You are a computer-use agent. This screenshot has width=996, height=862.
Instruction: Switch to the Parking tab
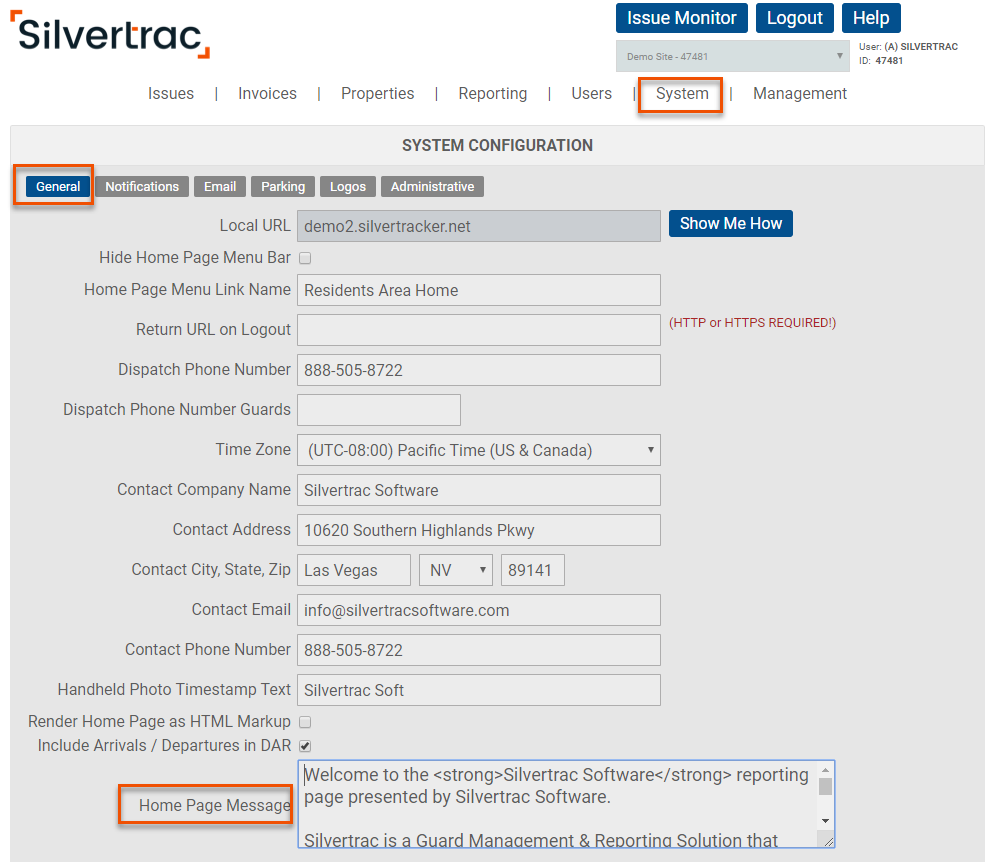point(283,186)
